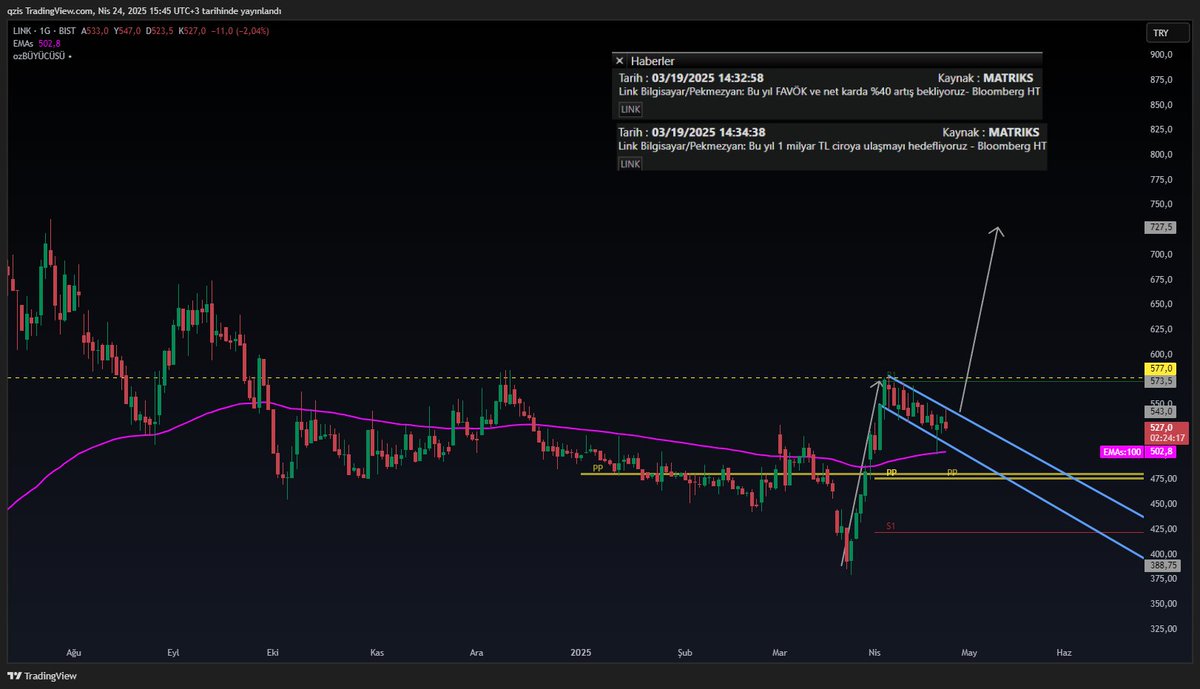Click the Y547,0 high price value

point(127,30)
